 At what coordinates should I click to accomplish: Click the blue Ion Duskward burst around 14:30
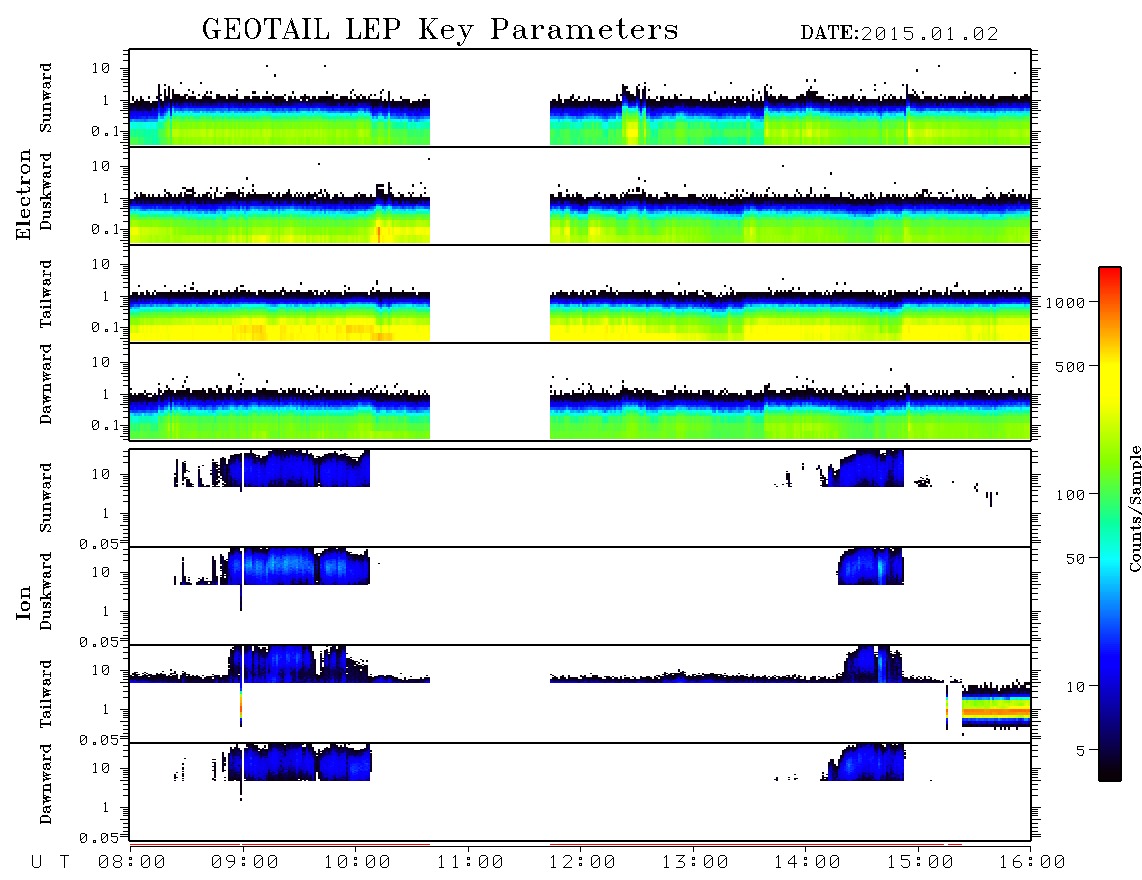[871, 566]
